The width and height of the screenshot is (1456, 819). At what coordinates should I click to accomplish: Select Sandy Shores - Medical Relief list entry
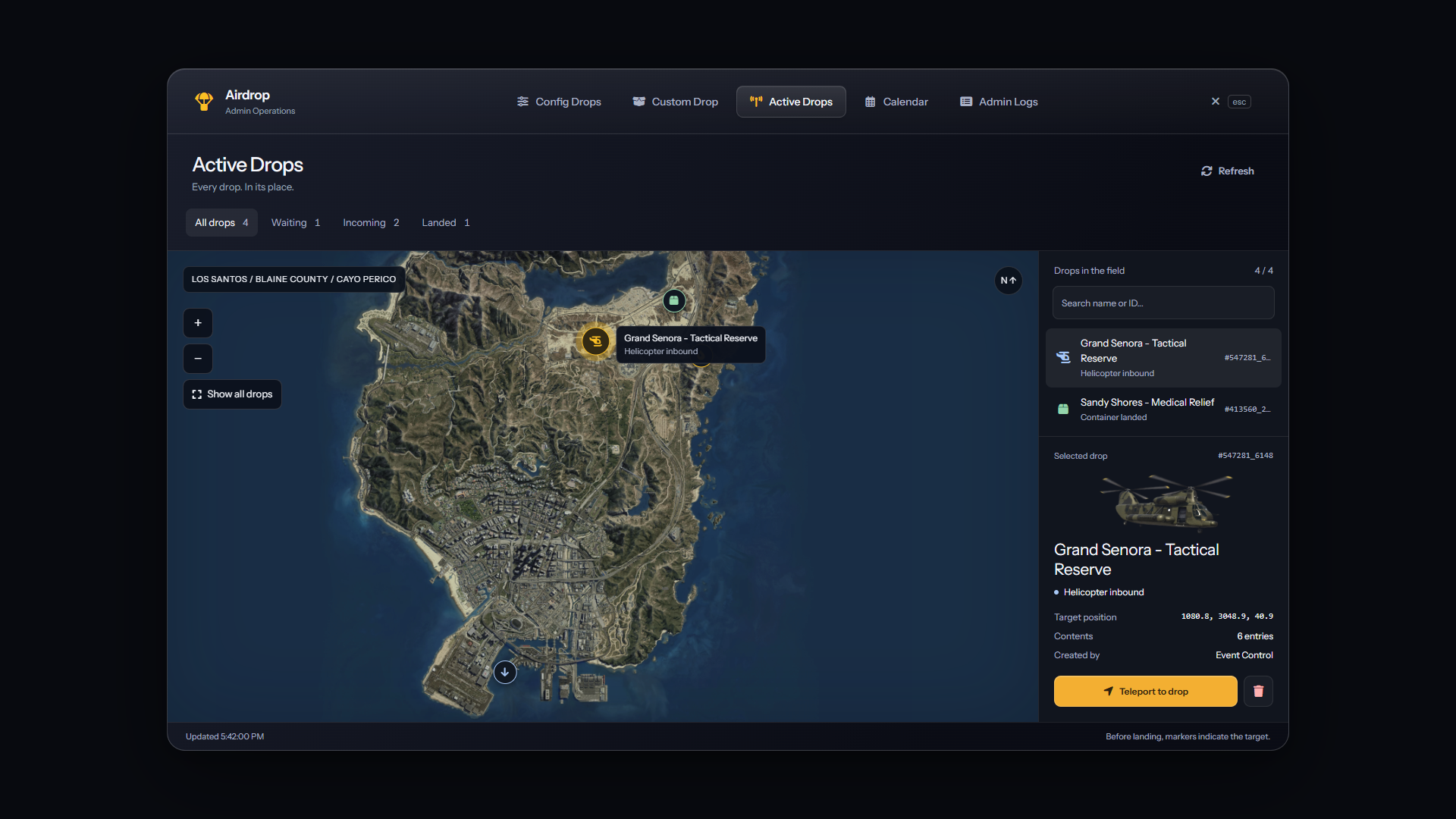tap(1163, 409)
